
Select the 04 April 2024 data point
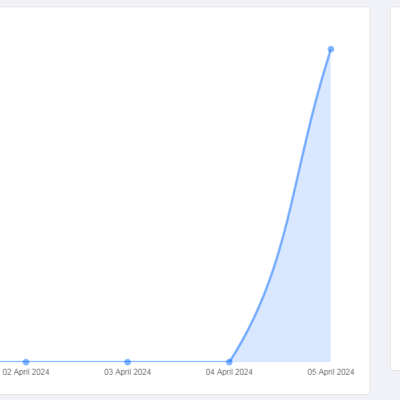[x=229, y=362]
